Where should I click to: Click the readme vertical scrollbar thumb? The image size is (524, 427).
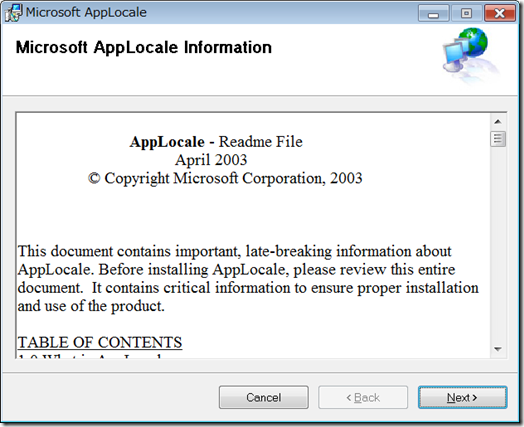498,139
